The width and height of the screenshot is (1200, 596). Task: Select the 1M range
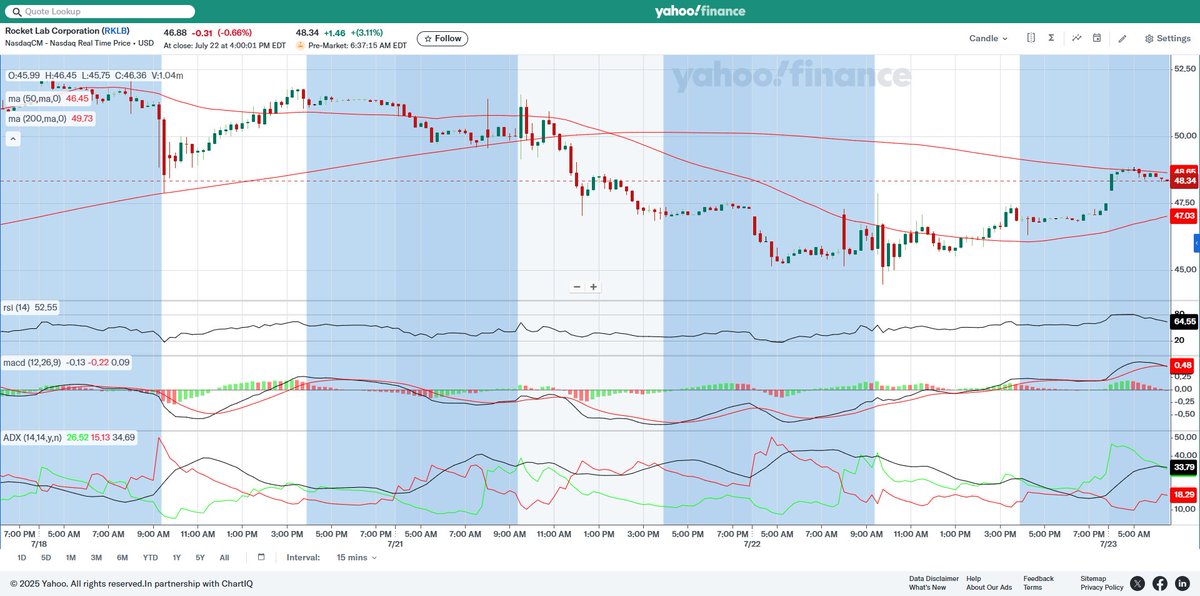(71, 557)
